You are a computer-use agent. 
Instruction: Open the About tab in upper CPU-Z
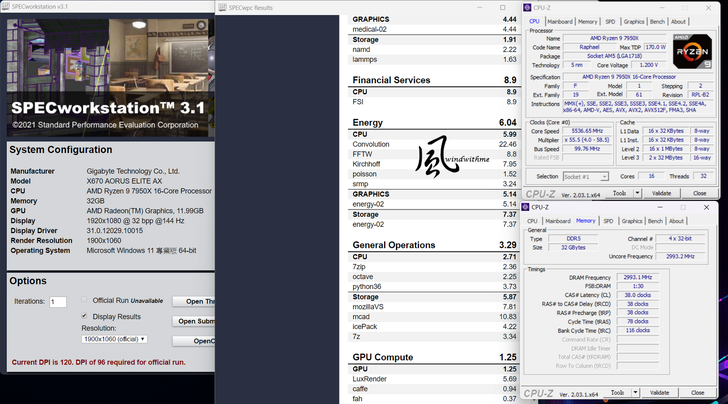click(678, 21)
